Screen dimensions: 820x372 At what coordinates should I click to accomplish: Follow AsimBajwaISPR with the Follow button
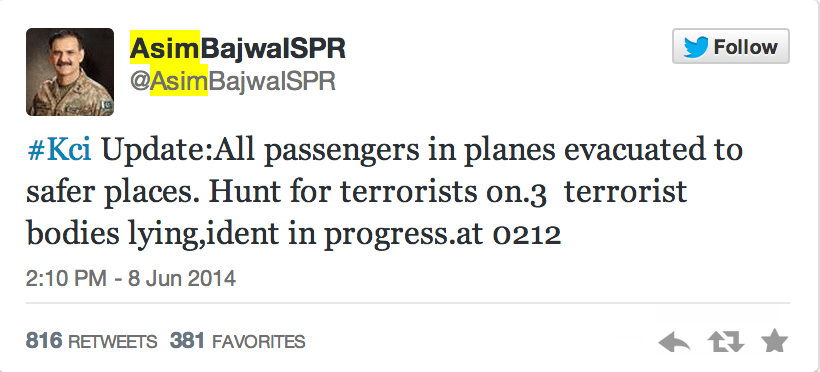(731, 47)
